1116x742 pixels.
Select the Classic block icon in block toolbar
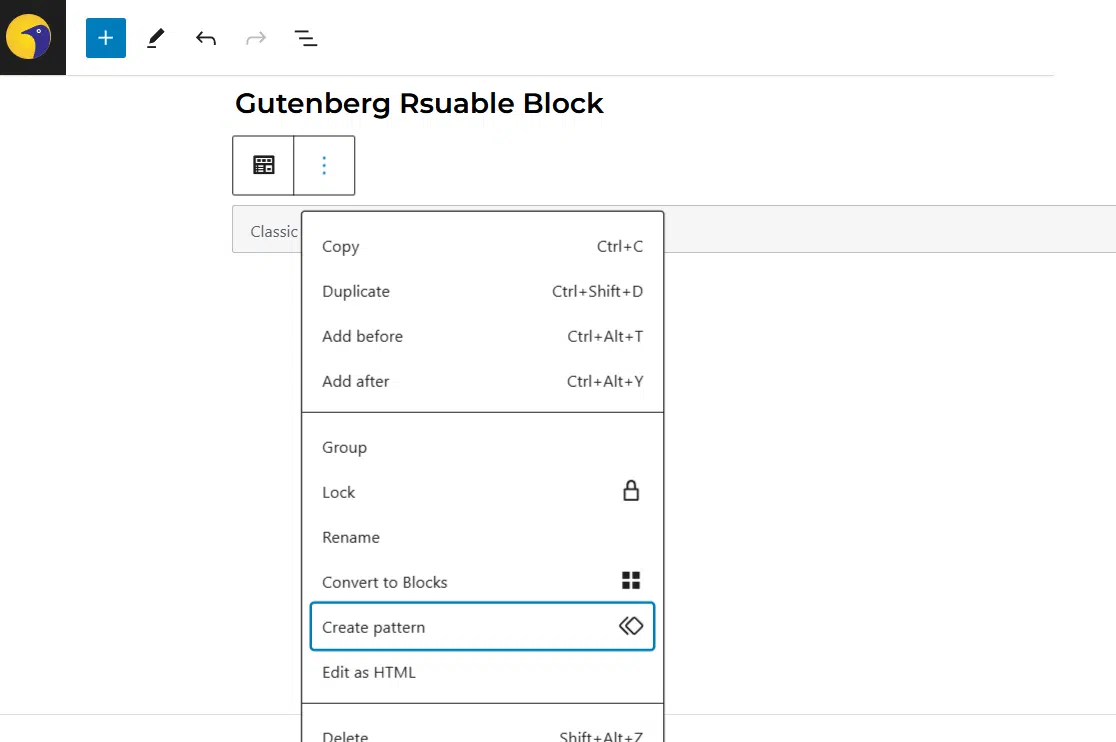point(263,164)
